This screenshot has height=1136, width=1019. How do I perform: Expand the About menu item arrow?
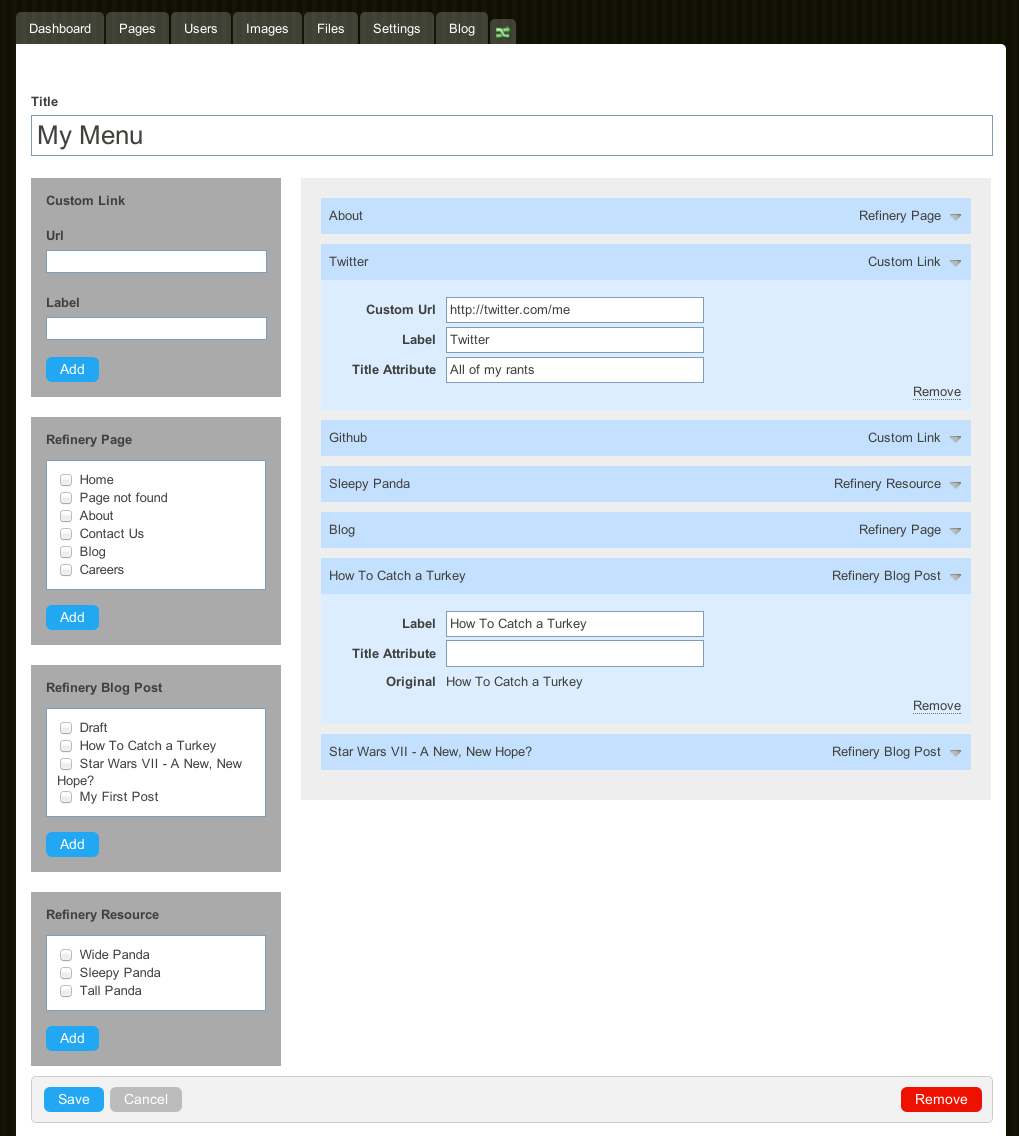tap(955, 217)
